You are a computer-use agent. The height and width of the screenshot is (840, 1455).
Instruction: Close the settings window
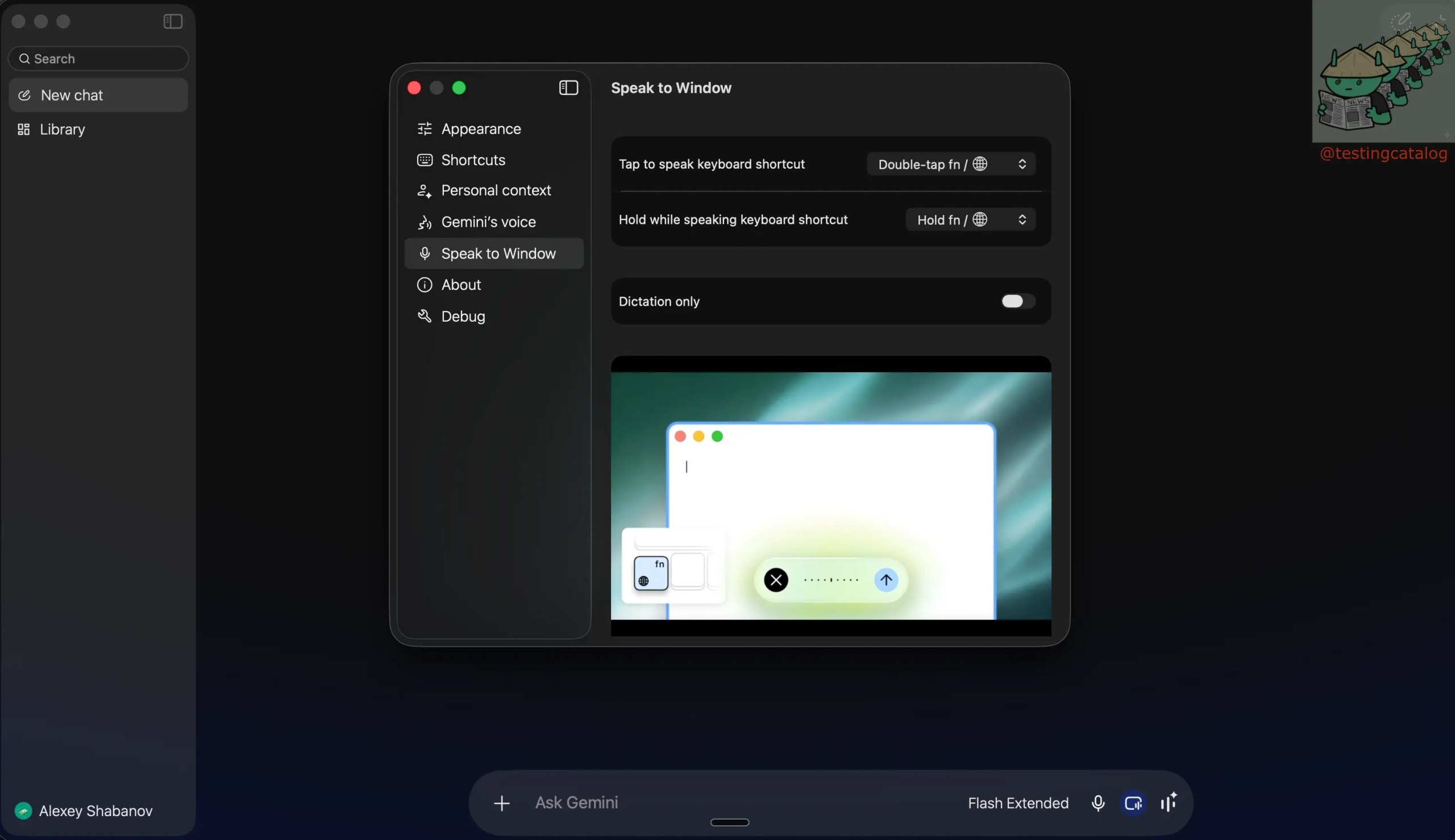pyautogui.click(x=414, y=88)
